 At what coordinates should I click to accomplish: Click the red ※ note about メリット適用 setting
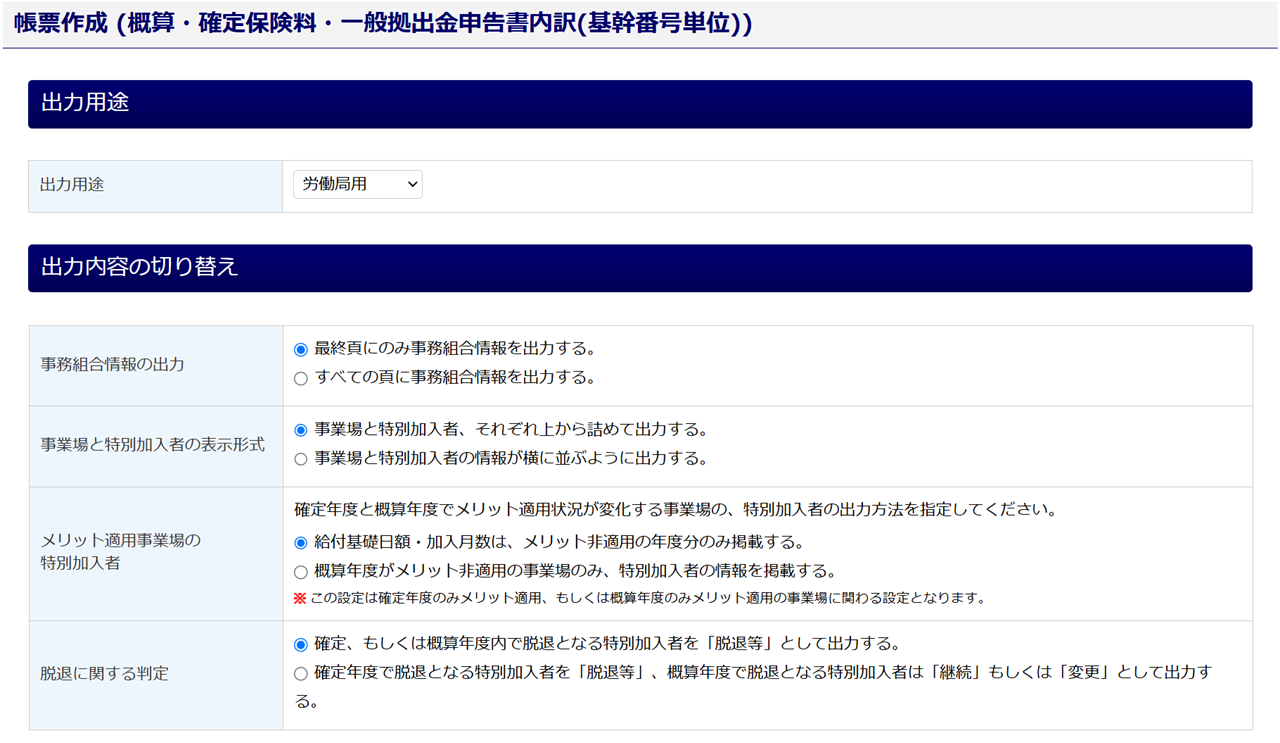[x=639, y=599]
